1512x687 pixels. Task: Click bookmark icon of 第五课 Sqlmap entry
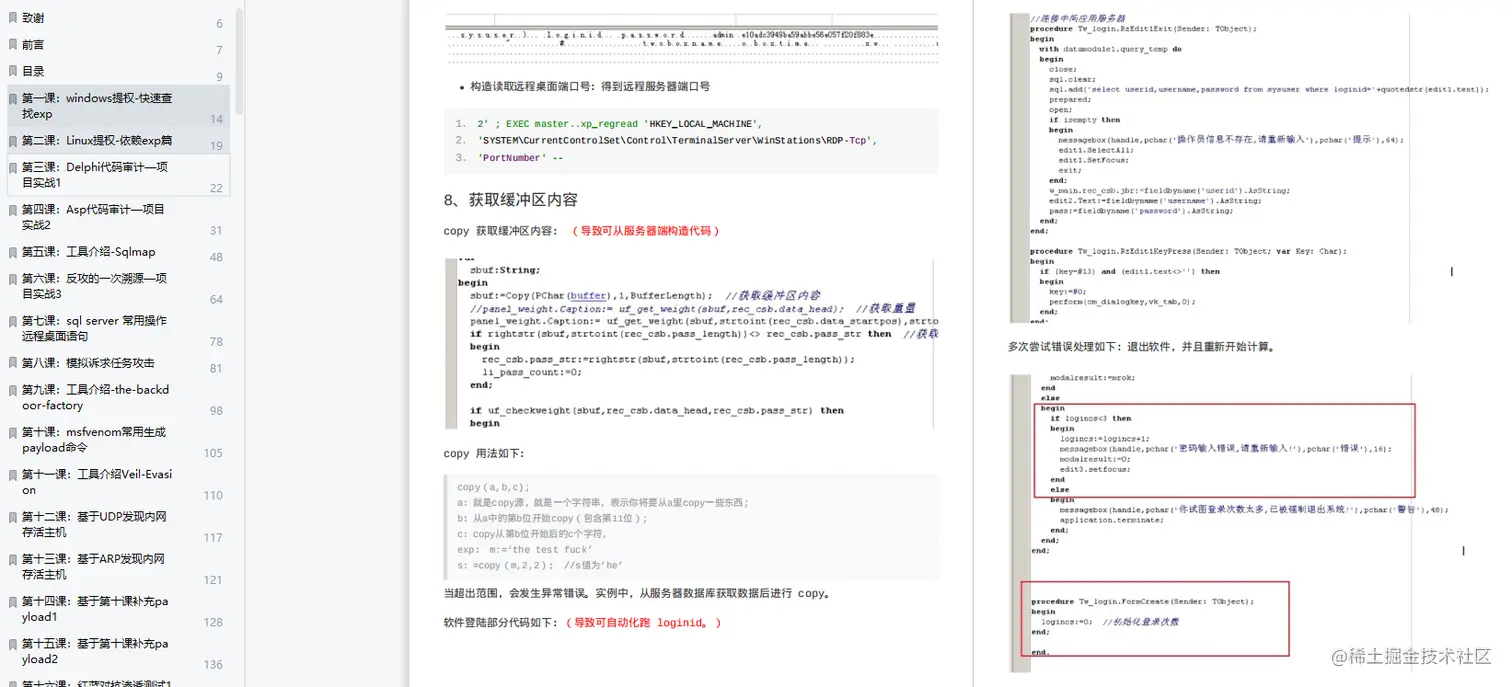(x=13, y=251)
